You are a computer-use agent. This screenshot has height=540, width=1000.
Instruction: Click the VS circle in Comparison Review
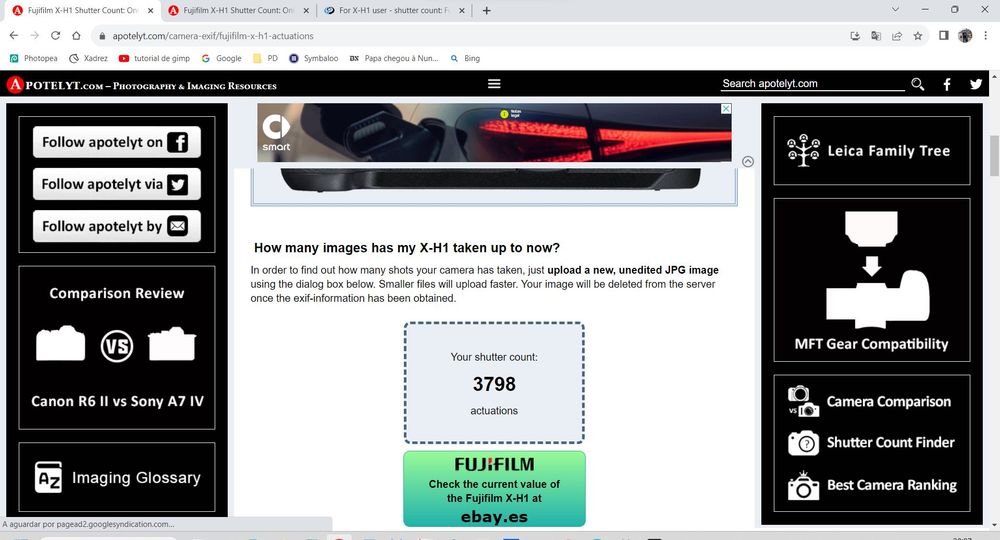click(117, 346)
